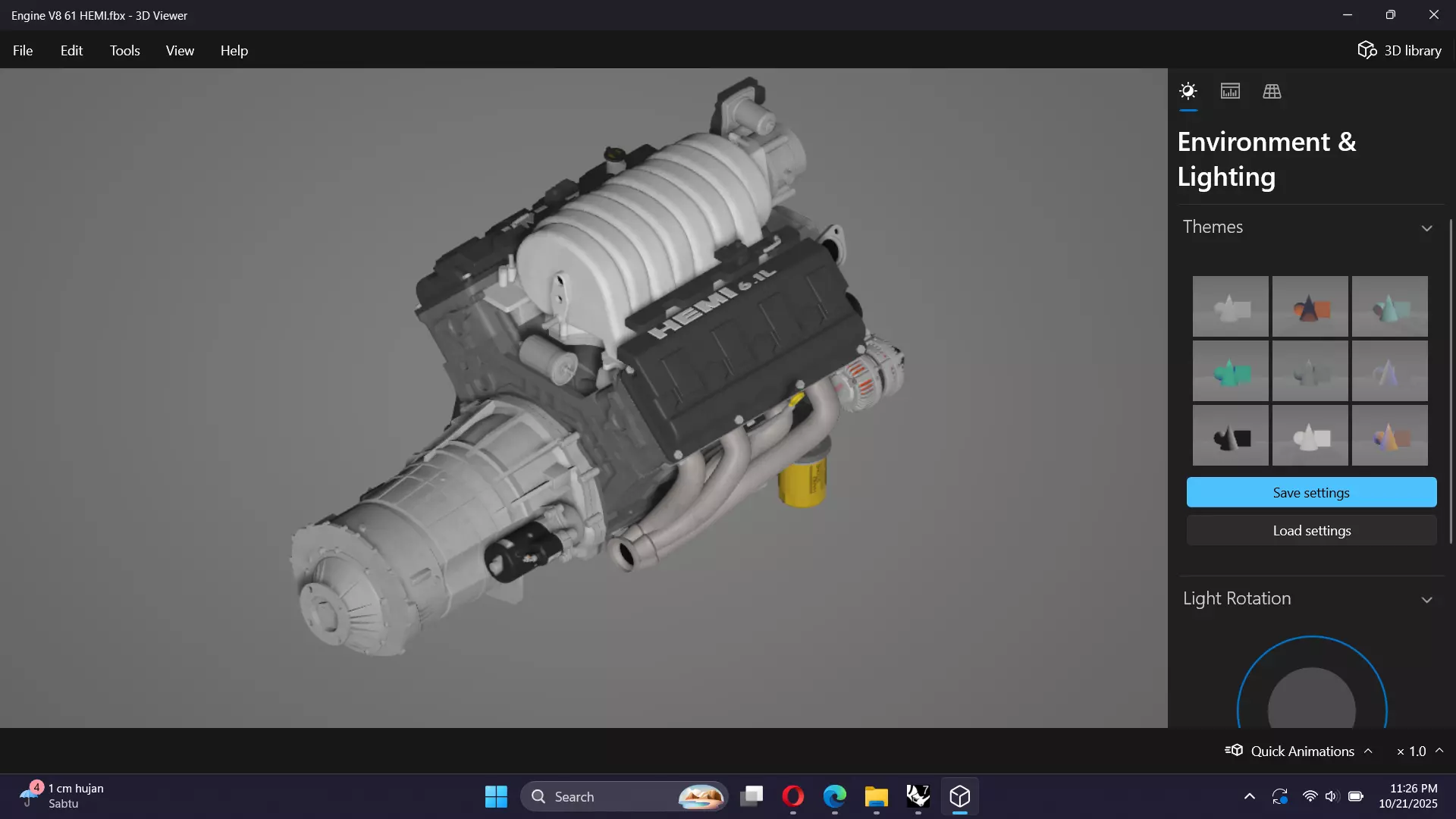Screen dimensions: 1456x819
Task: Click the sync tray icon
Action: 1280,796
